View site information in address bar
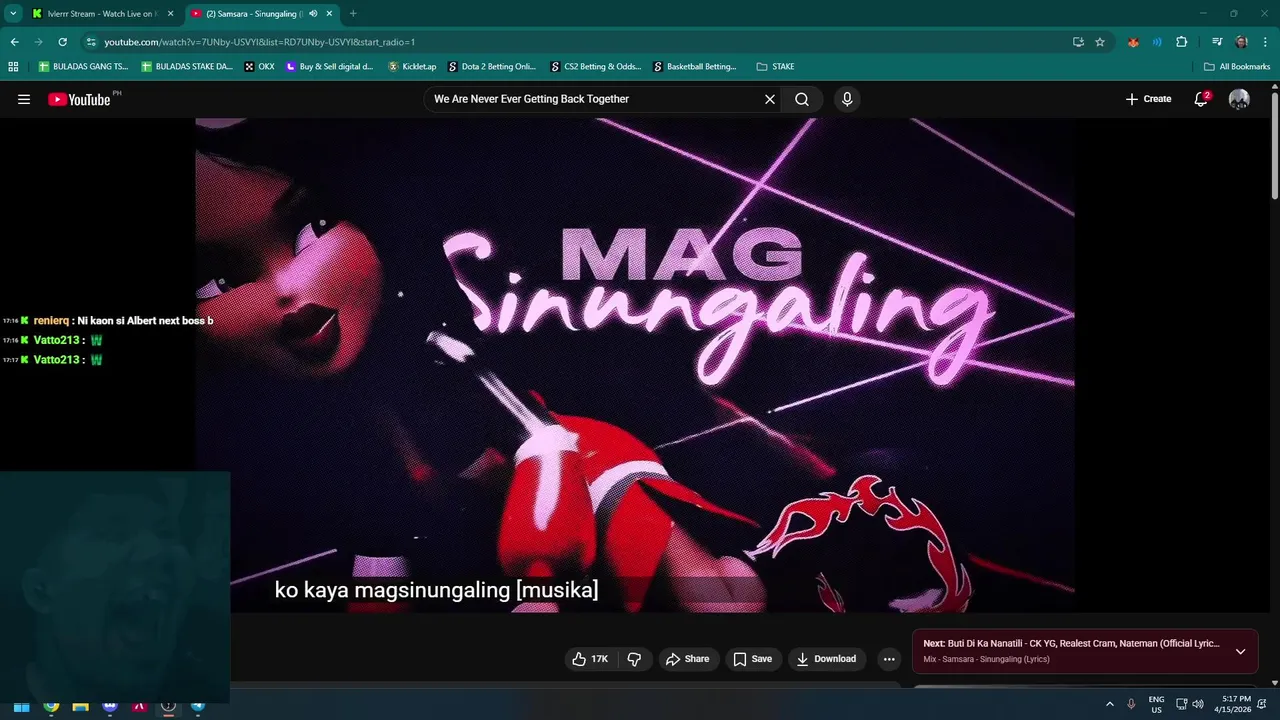The height and width of the screenshot is (720, 1280). (91, 42)
